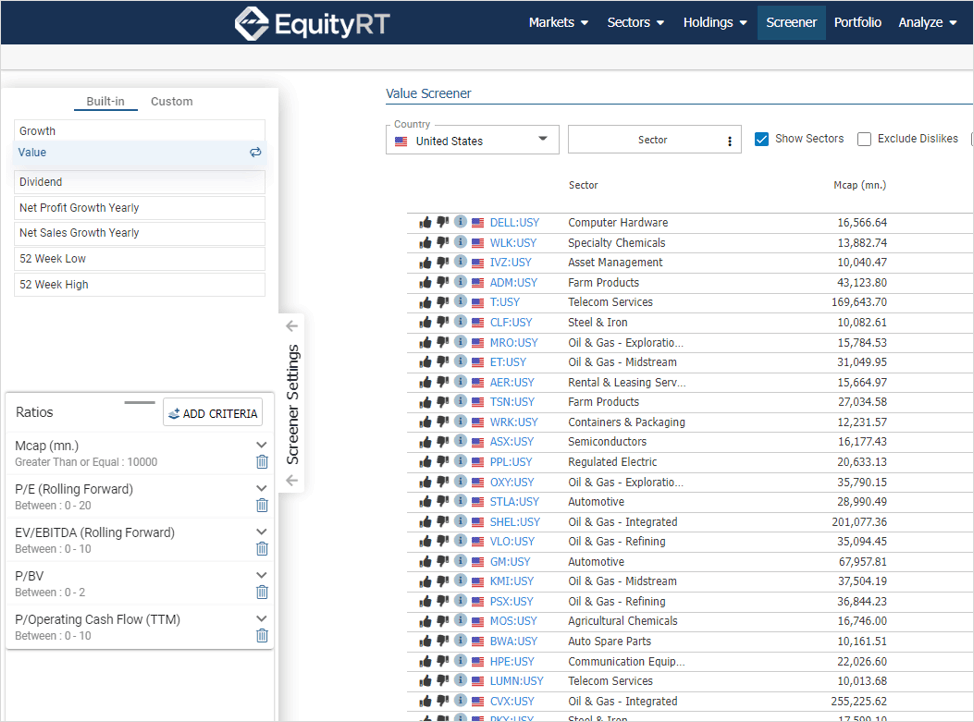Select Net Profit Growth Yearly screener
This screenshot has height=722, width=974.
coord(140,208)
